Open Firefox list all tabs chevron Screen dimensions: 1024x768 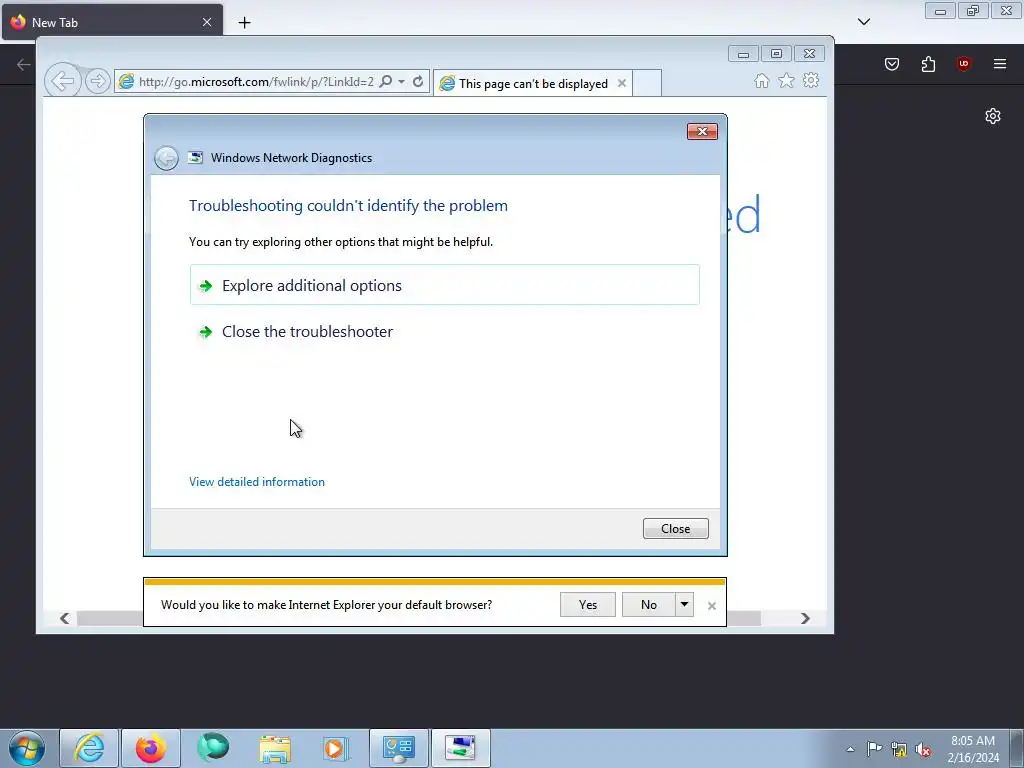coord(864,22)
